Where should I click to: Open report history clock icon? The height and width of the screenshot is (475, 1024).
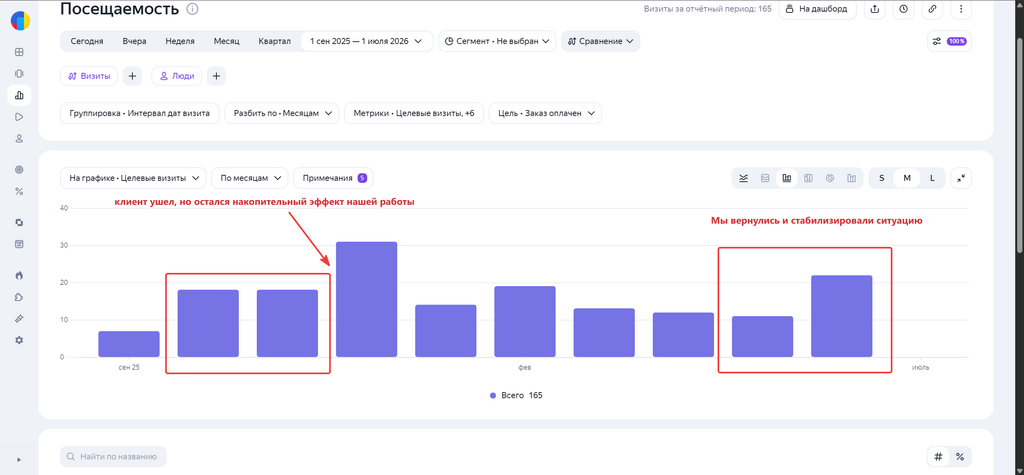click(903, 9)
